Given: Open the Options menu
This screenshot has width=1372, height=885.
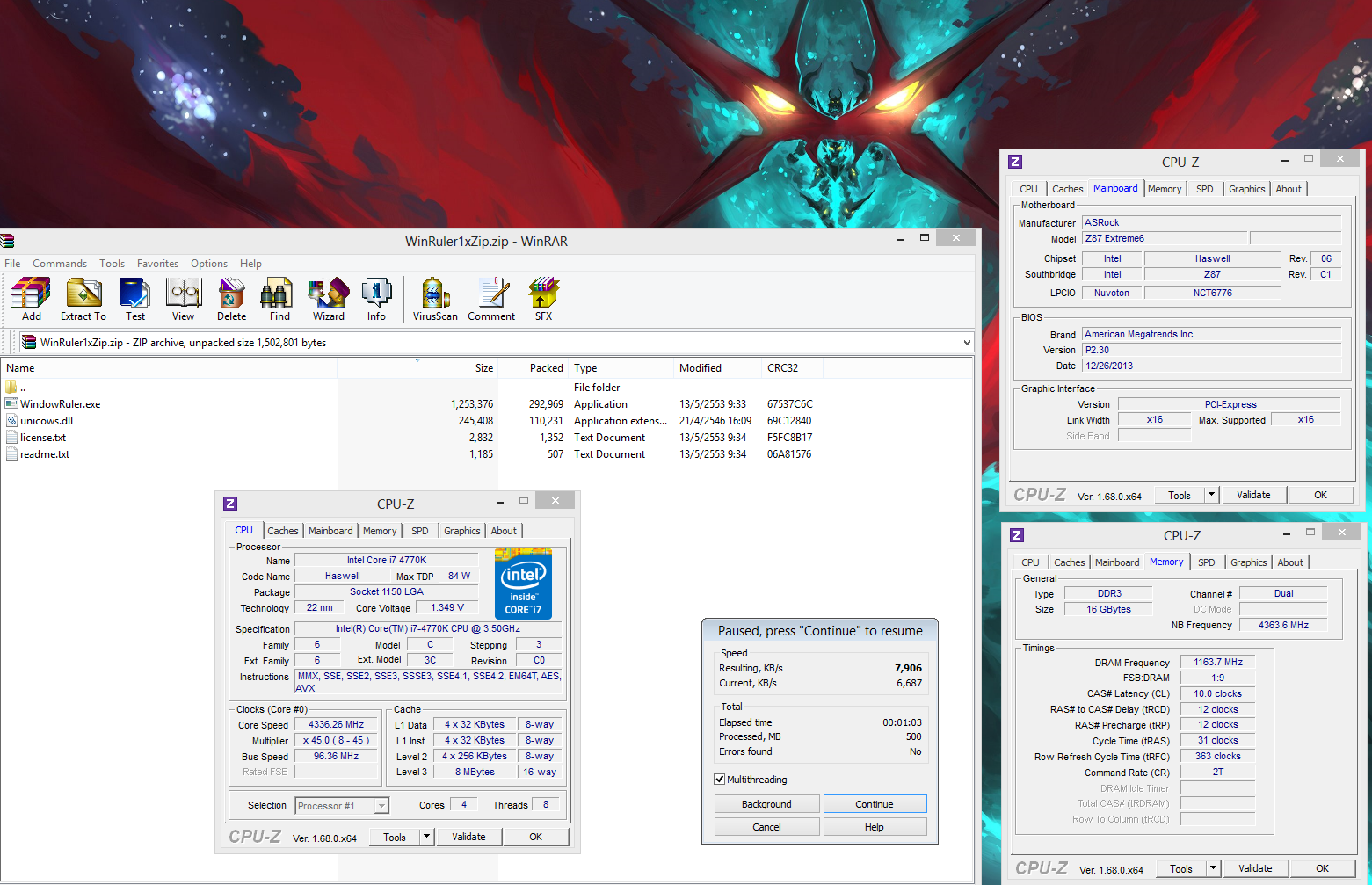Looking at the screenshot, I should [209, 264].
